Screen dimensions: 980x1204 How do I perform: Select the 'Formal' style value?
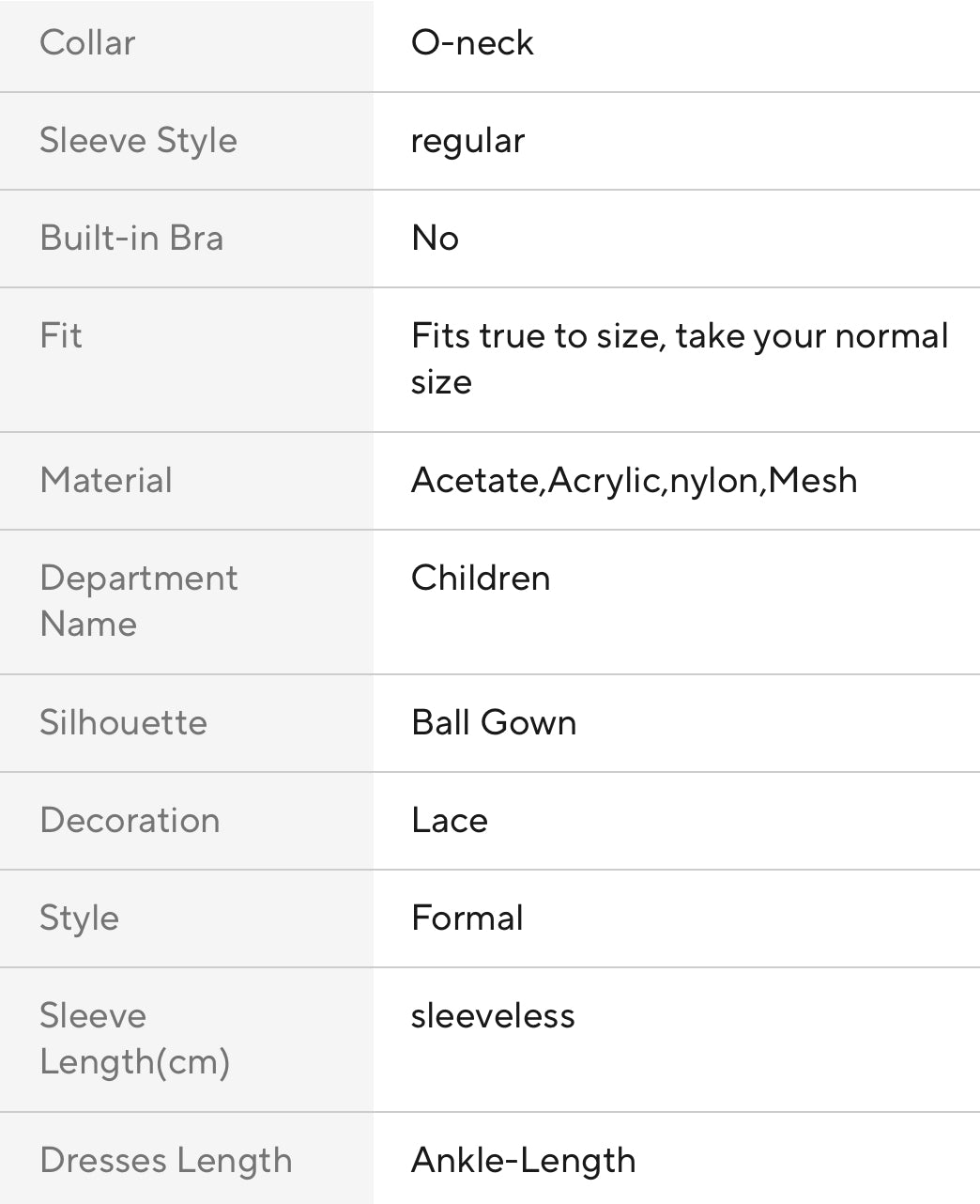(x=467, y=918)
